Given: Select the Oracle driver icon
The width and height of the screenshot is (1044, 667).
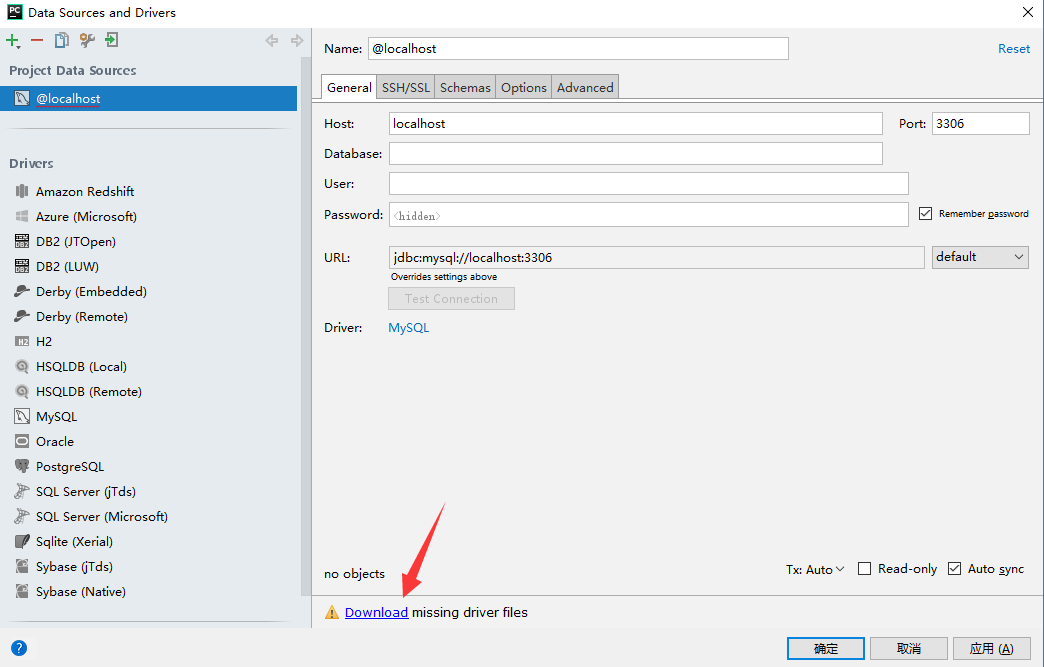Looking at the screenshot, I should click(x=22, y=441).
